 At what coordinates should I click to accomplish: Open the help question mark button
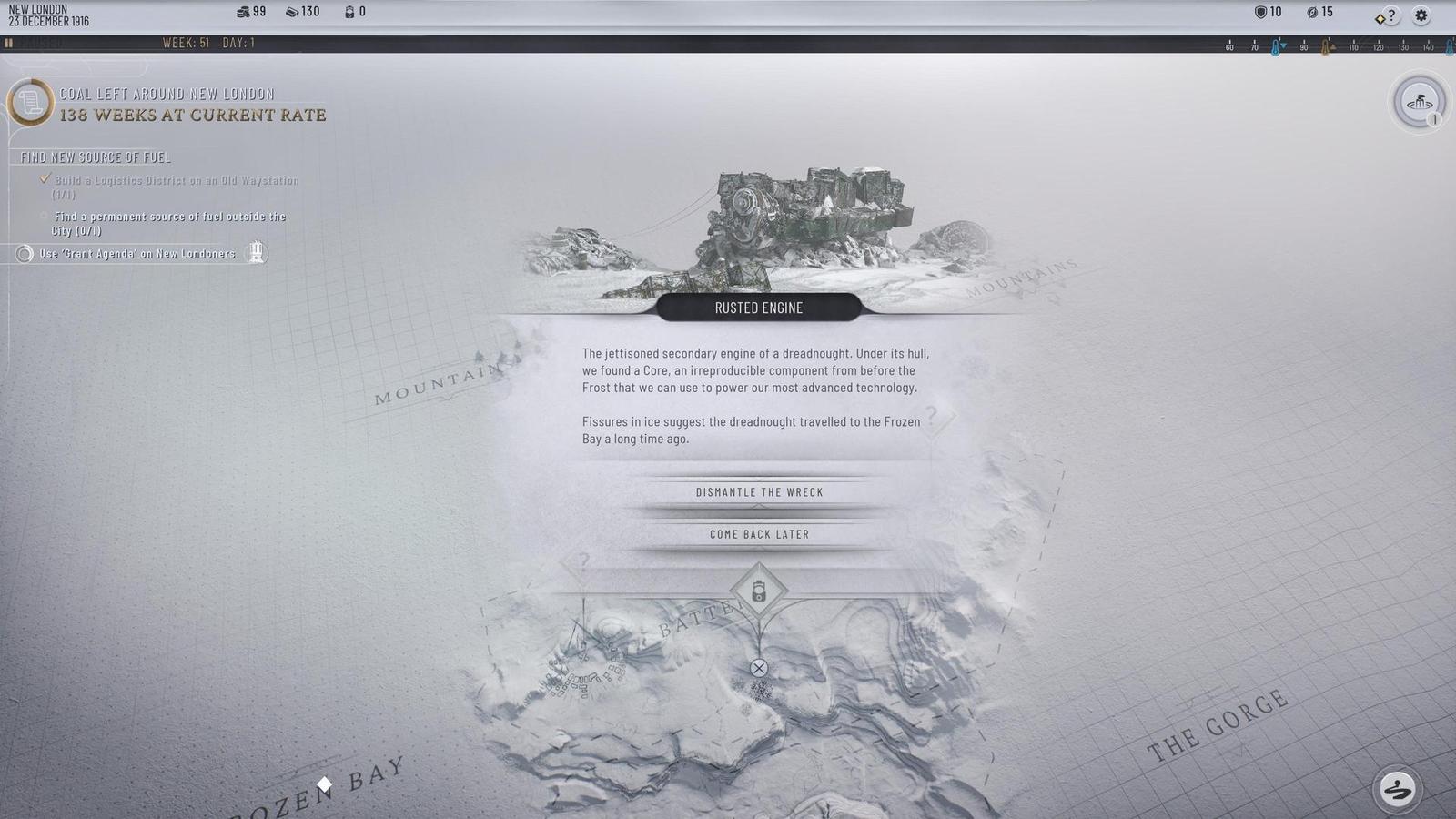tap(1389, 15)
